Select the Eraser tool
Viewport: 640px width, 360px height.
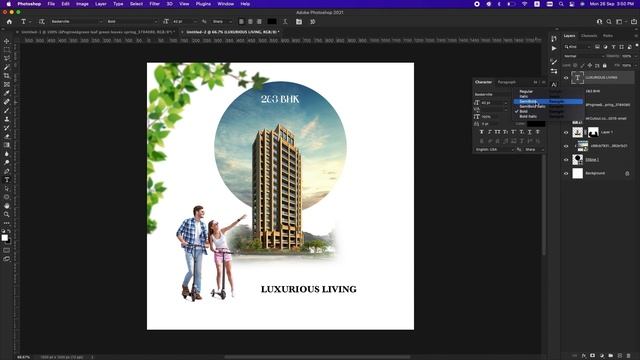point(7,136)
